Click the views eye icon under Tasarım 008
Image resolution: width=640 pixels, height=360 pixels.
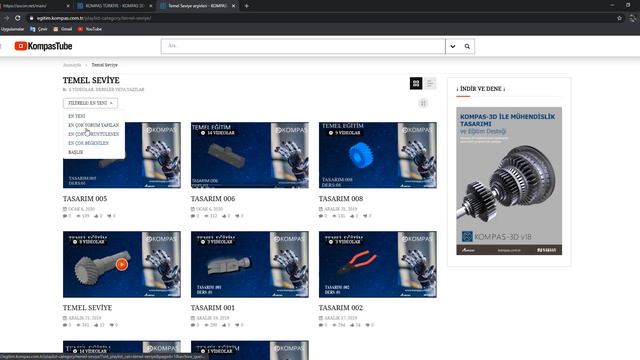coord(334,216)
